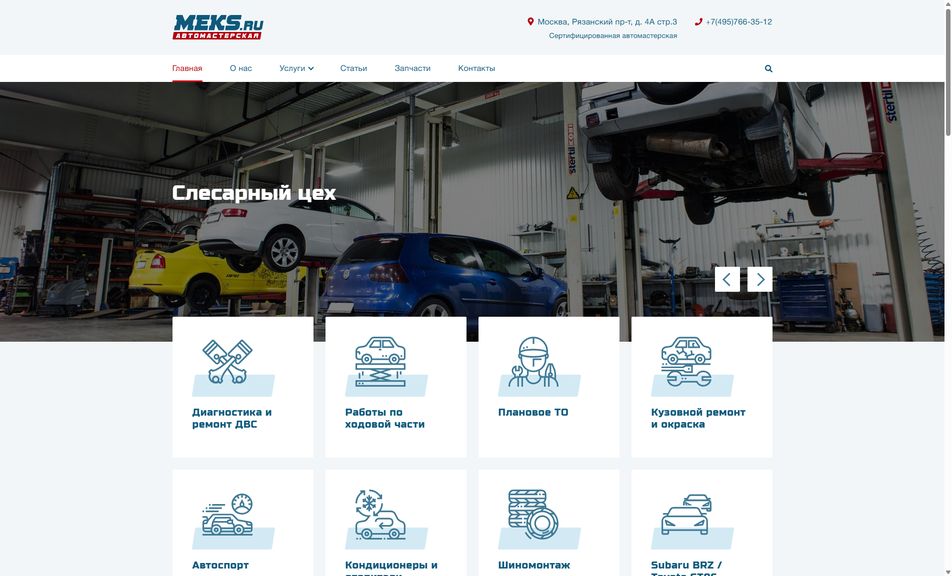
Task: Open Кузовной ремонт и окраска link
Action: point(698,418)
